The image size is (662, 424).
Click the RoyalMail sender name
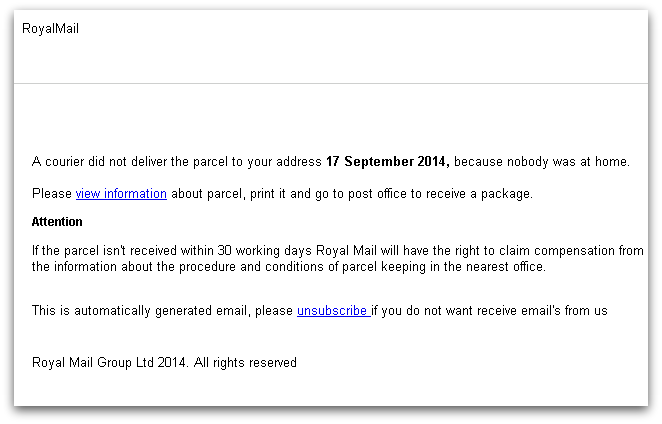[x=50, y=29]
